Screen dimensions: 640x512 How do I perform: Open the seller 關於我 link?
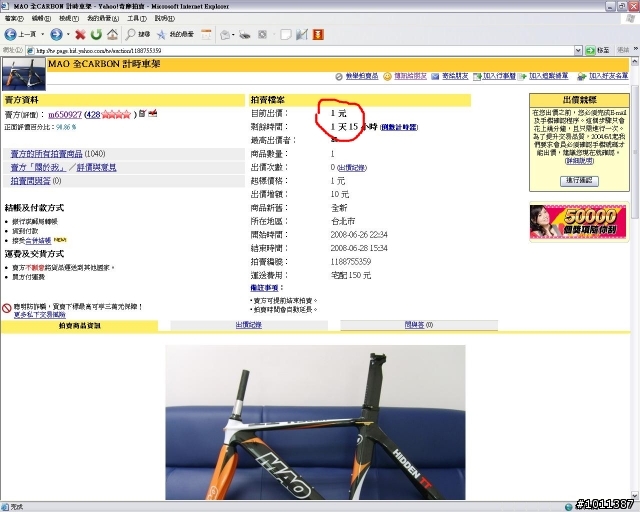point(38,167)
